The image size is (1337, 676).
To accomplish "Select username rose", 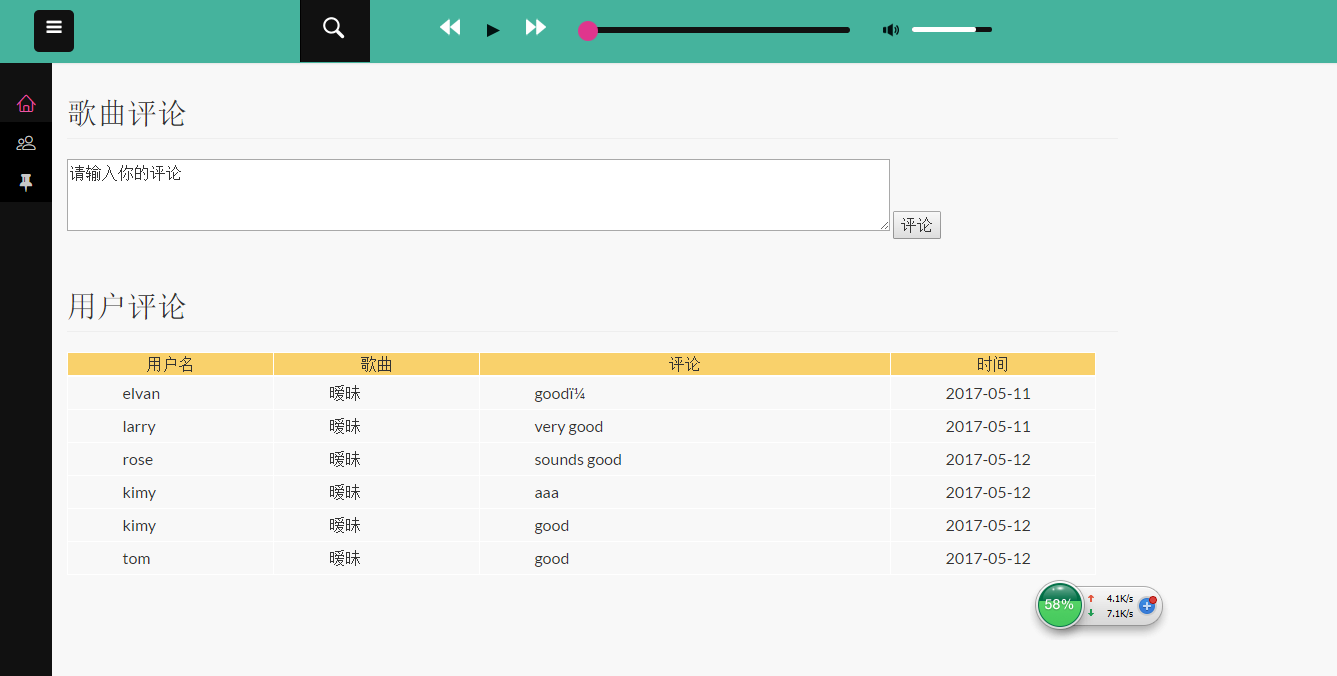I will 138,460.
